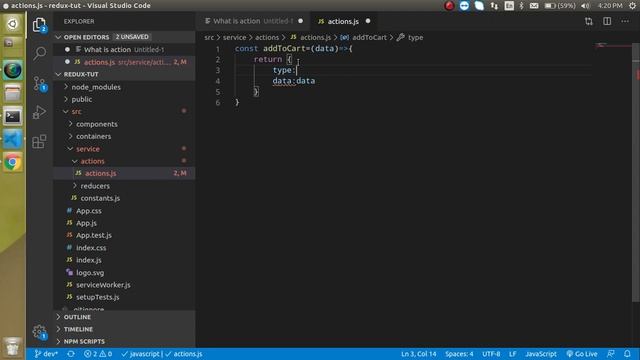Open constants.js file
This screenshot has width=640, height=360.
[x=124, y=198]
